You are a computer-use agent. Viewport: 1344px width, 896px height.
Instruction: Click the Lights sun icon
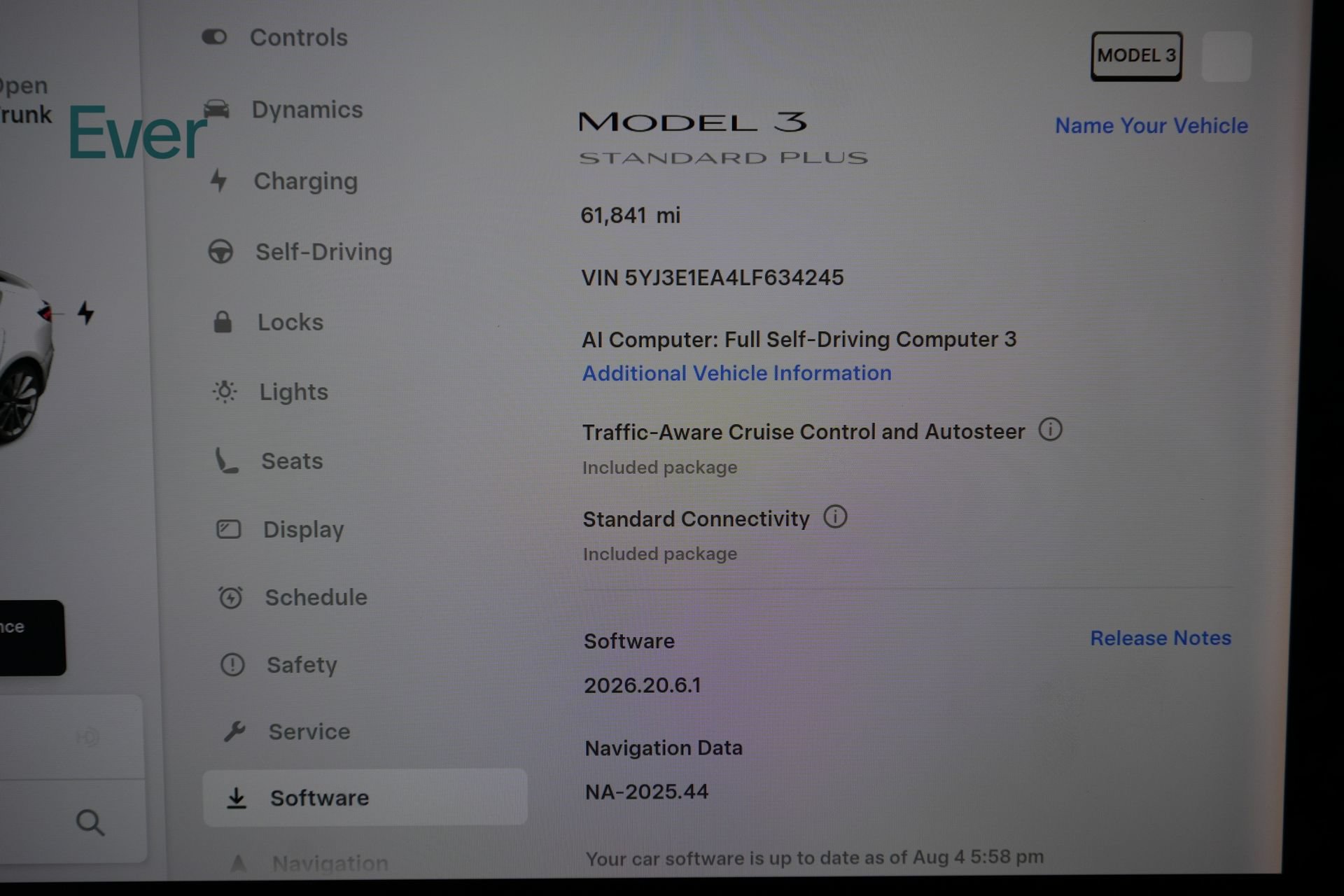click(225, 391)
